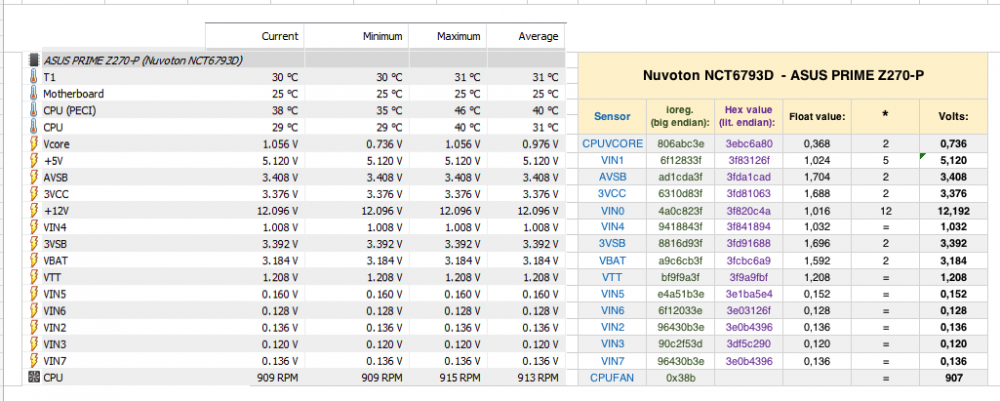1000x401 pixels.
Task: Click hex value 3fcbc6a9 in VBAT row
Action: [748, 260]
